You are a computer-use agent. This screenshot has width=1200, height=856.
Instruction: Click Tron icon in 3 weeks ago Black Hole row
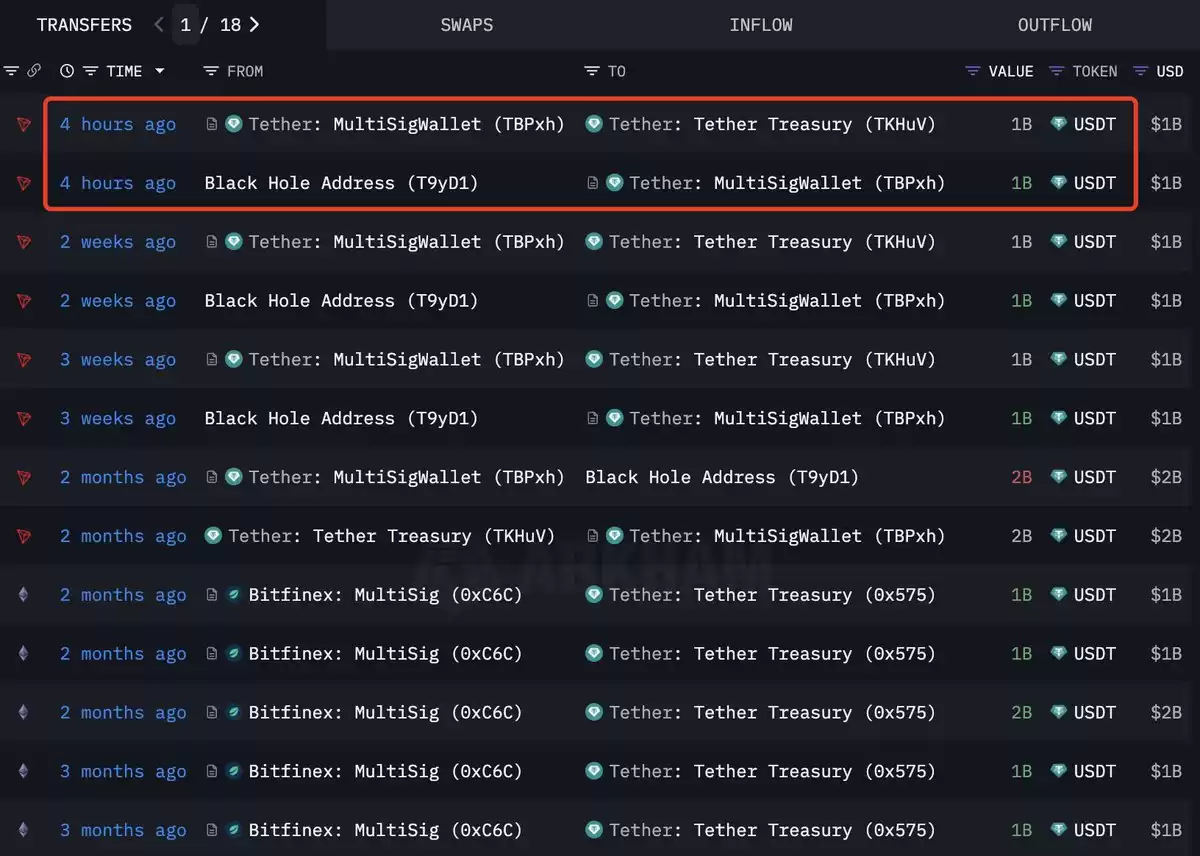24,419
